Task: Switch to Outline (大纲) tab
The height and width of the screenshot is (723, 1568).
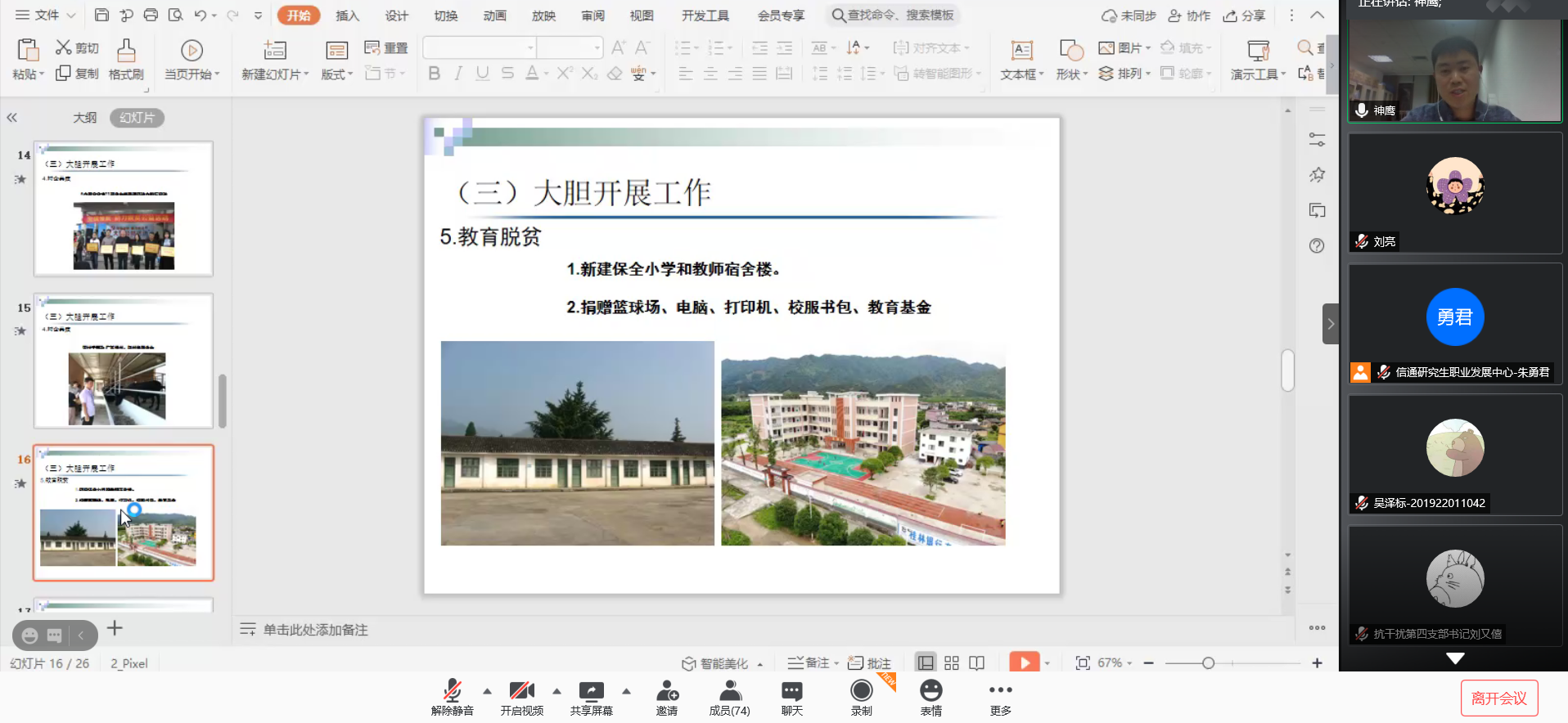Action: click(x=84, y=118)
